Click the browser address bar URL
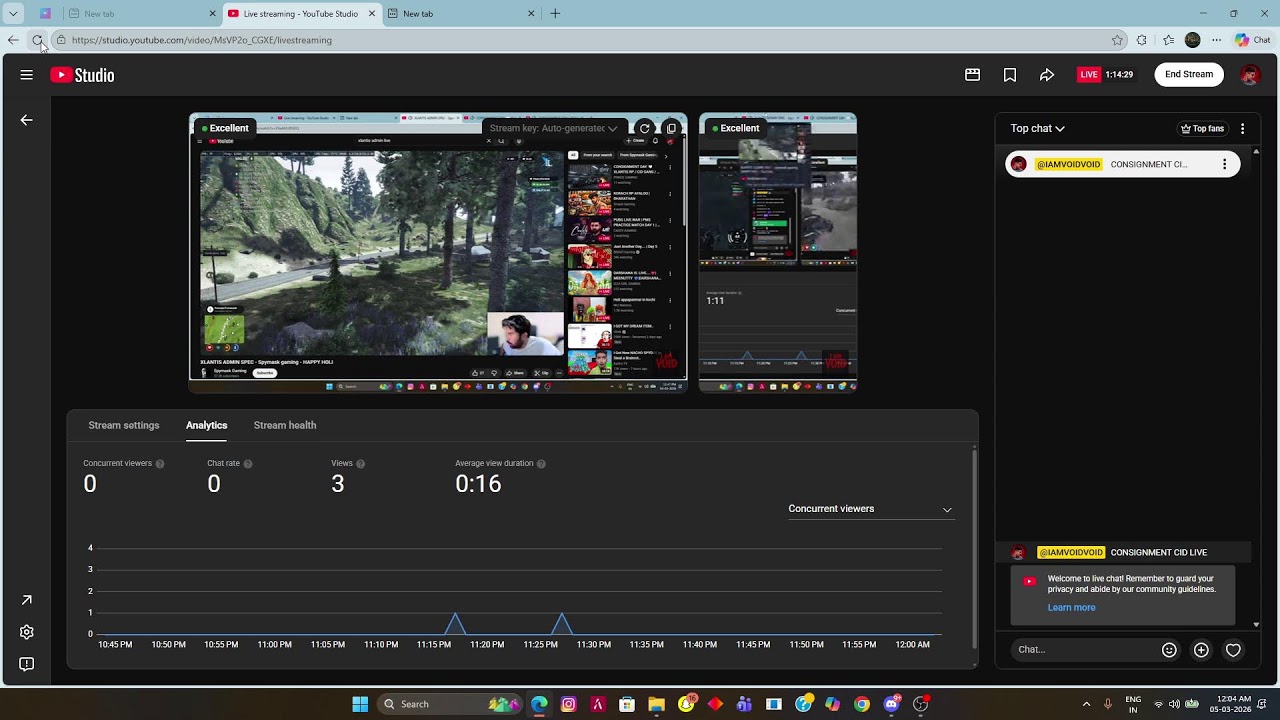 201,40
